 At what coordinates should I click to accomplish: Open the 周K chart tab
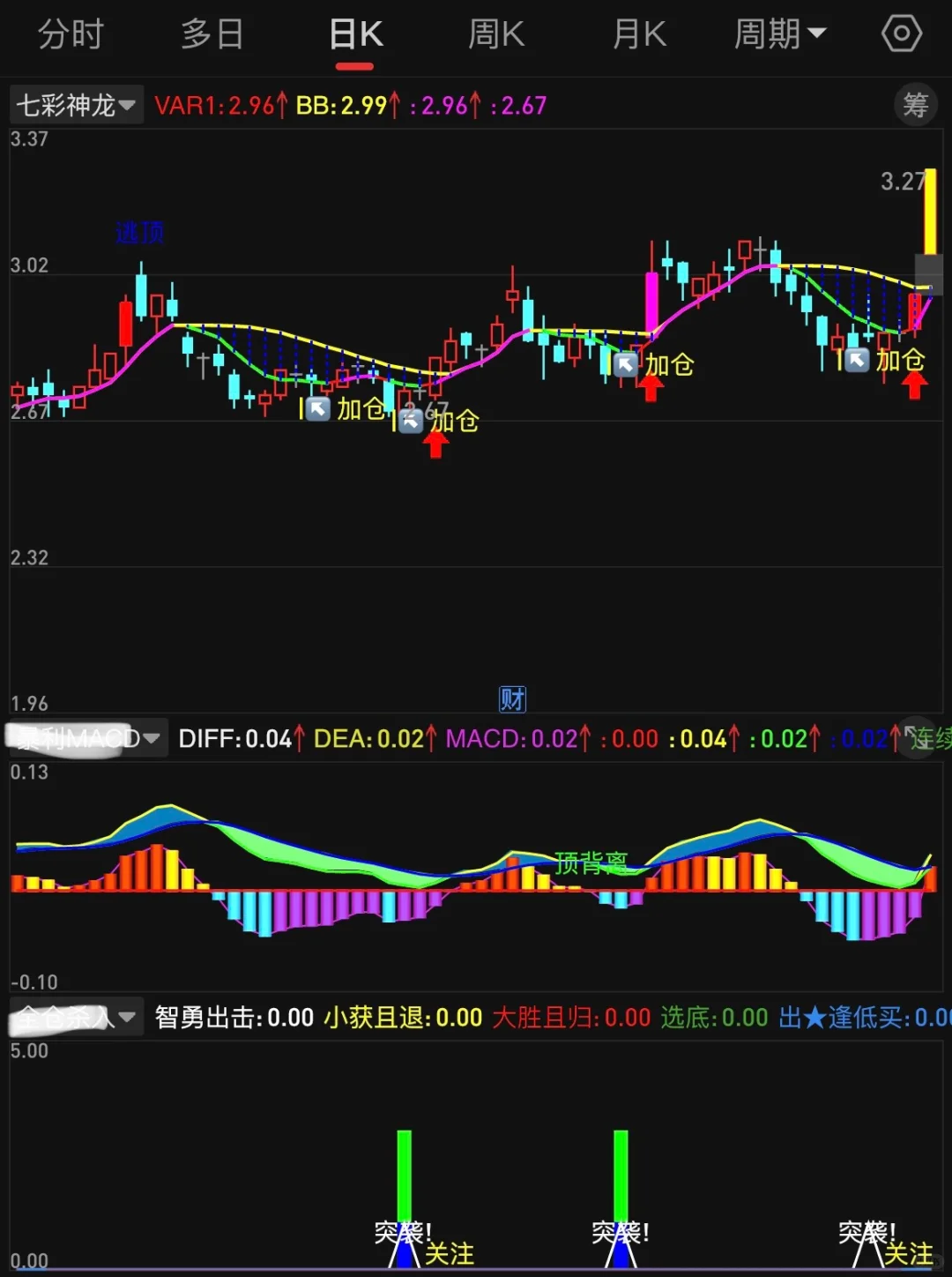tap(496, 35)
